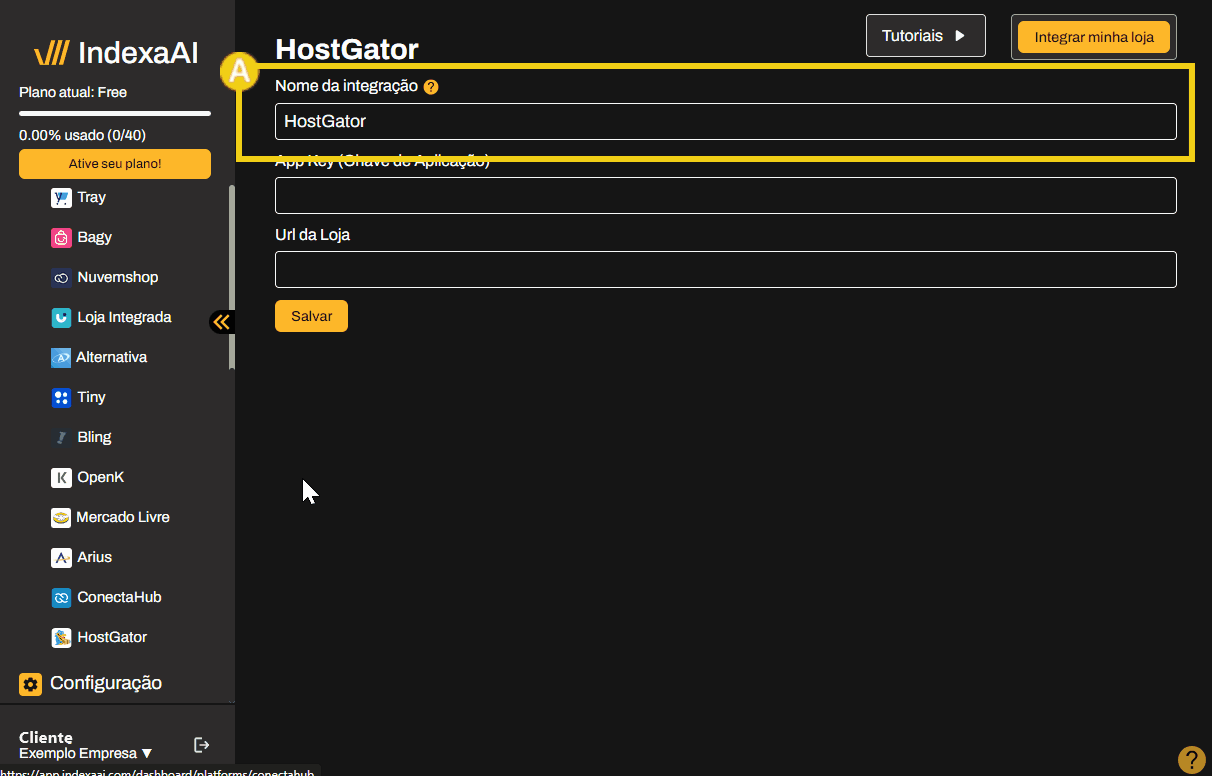This screenshot has height=776, width=1212.
Task: Click the help question mark icon in corner
Action: coord(1191,760)
